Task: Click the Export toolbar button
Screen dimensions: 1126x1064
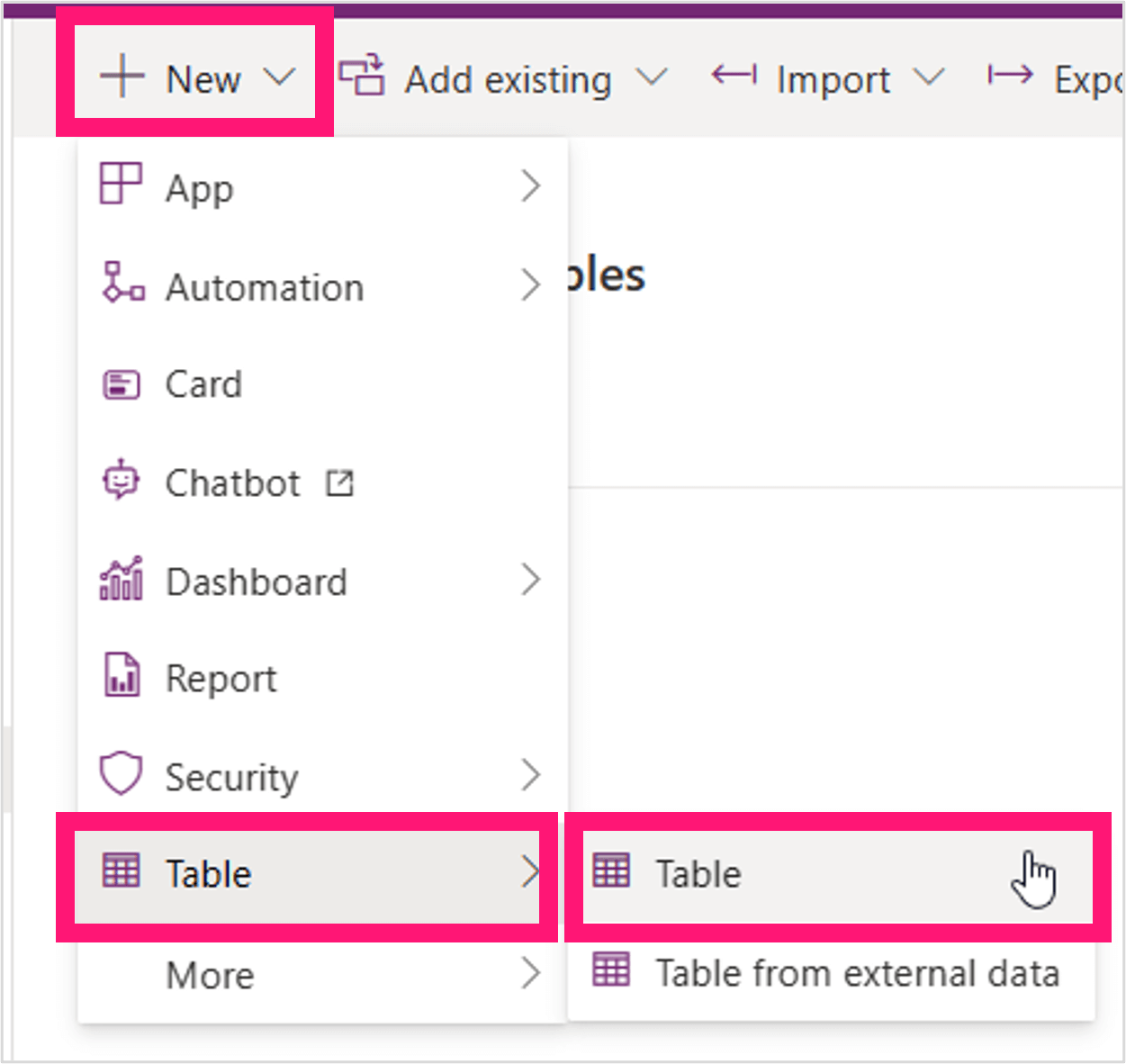Action: (x=1055, y=79)
